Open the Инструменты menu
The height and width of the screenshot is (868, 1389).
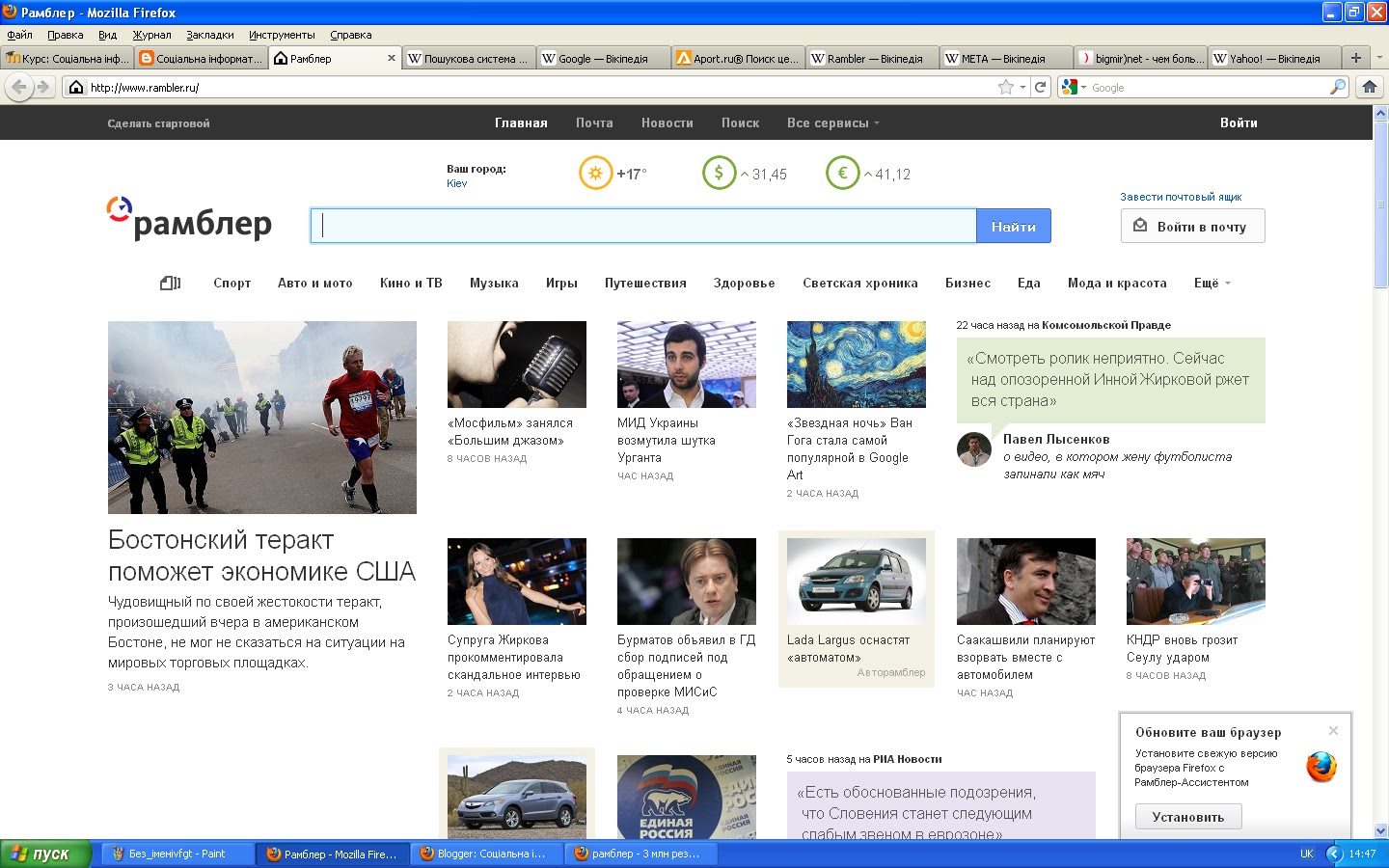[282, 35]
